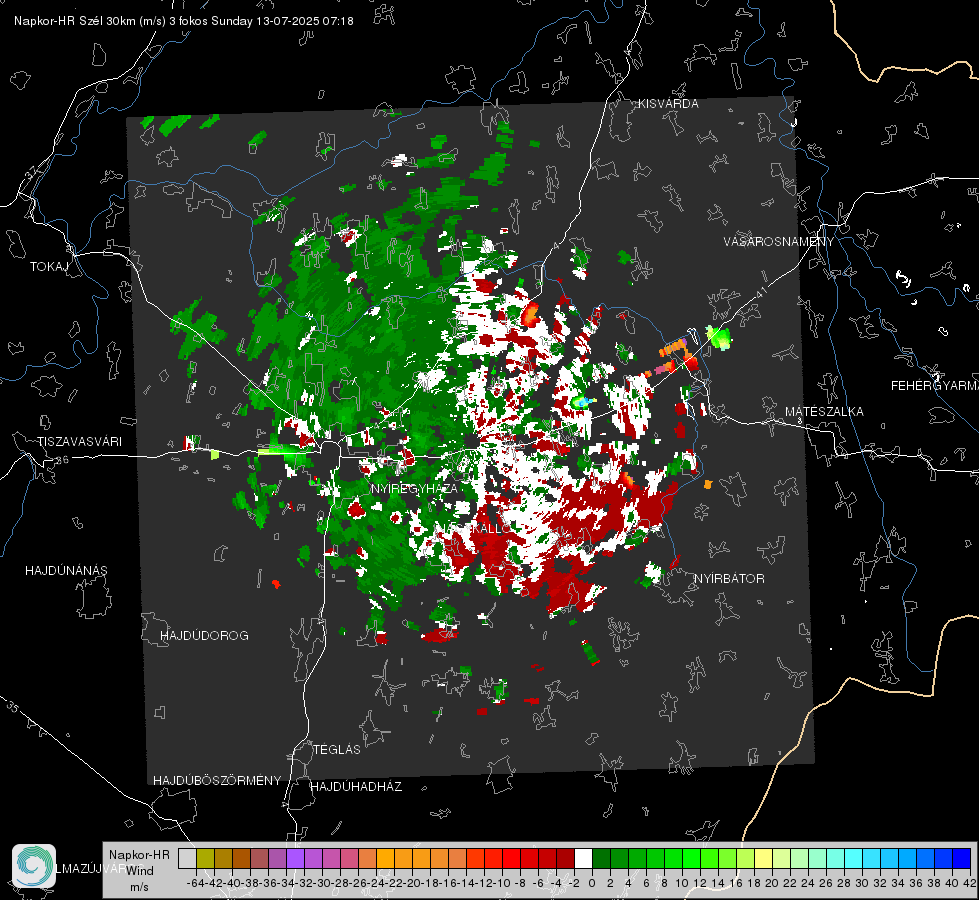Click the swirl logo in the bottom-left corner
Viewport: 979px width, 900px height.
[34, 866]
